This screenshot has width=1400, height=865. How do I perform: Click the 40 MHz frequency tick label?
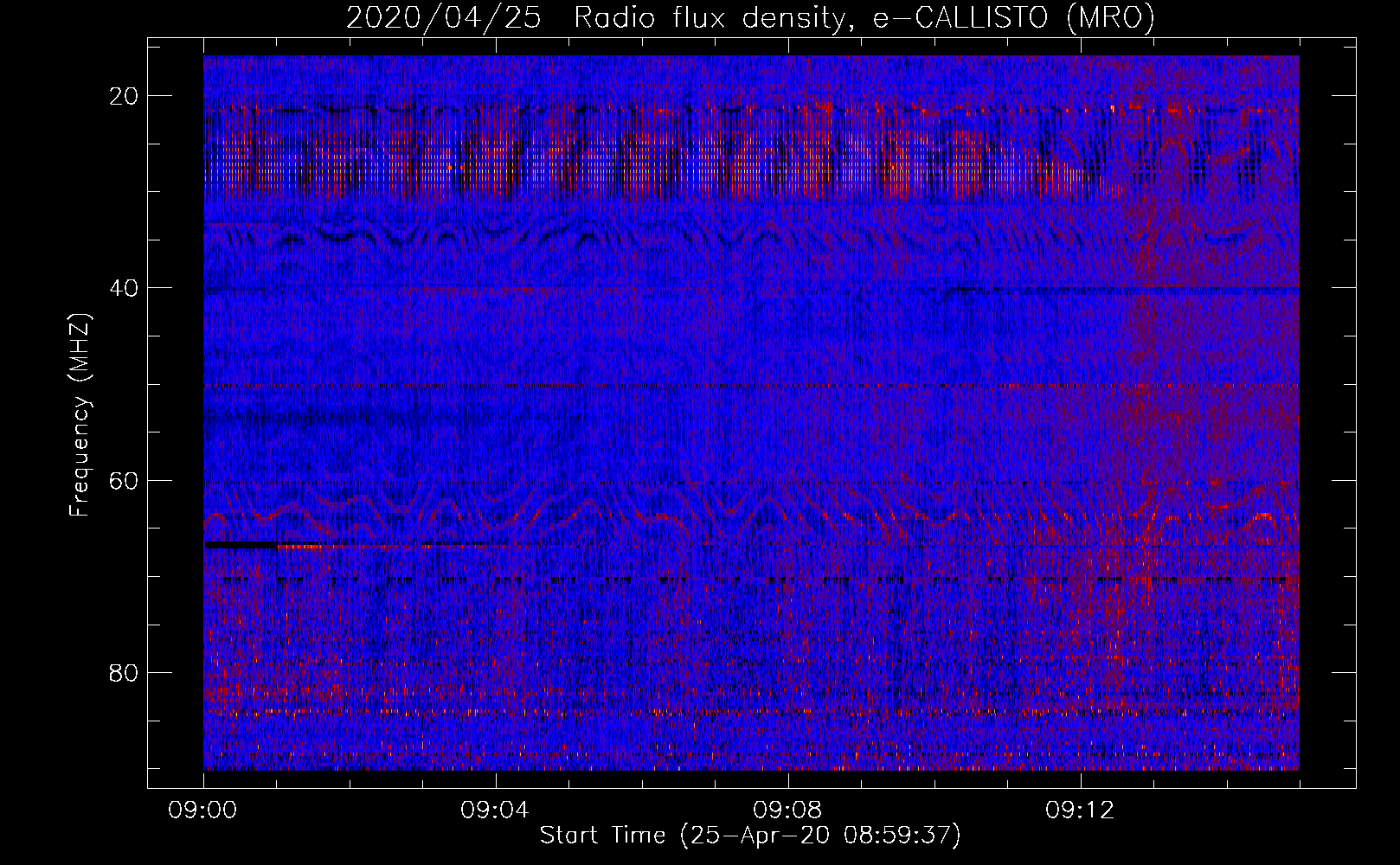tap(125, 288)
